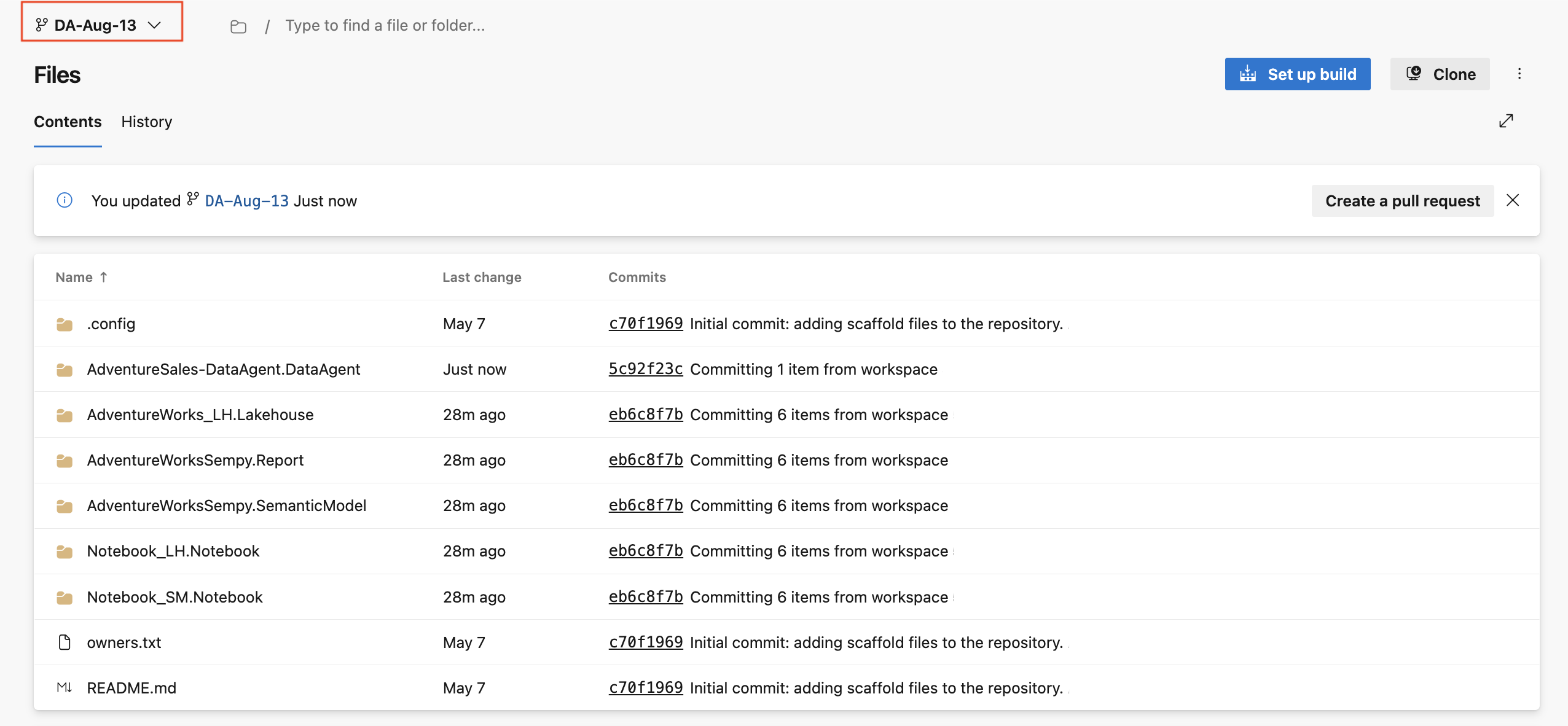
Task: Open the AdventureWorks_LH.Lakehouse folder
Action: 200,415
